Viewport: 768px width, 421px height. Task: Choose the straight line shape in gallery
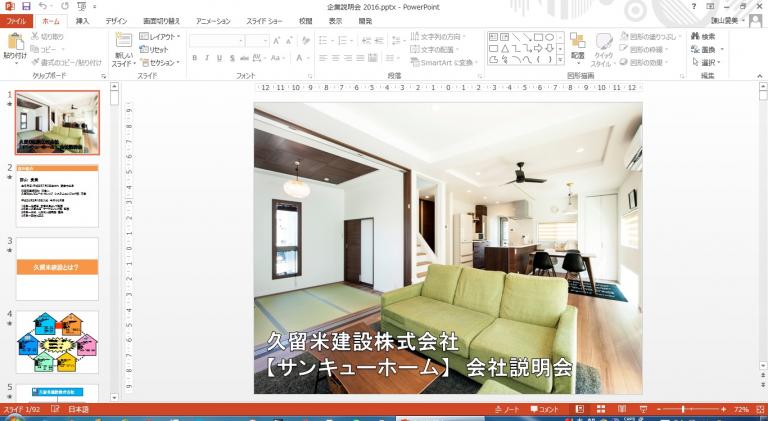pos(516,37)
